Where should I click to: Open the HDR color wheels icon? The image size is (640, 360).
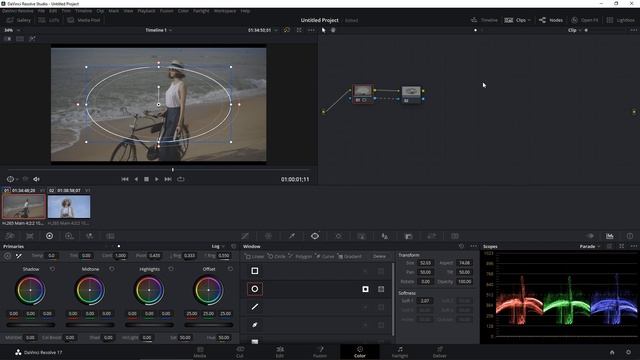tap(69, 236)
